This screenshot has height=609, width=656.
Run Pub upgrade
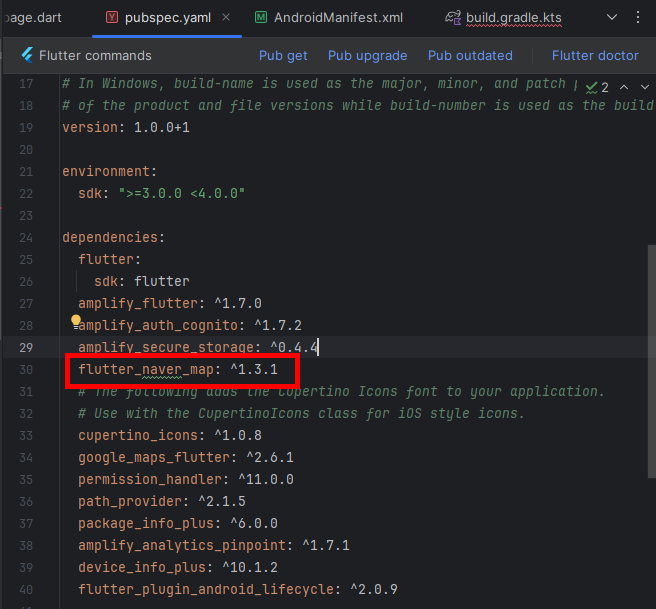[367, 56]
